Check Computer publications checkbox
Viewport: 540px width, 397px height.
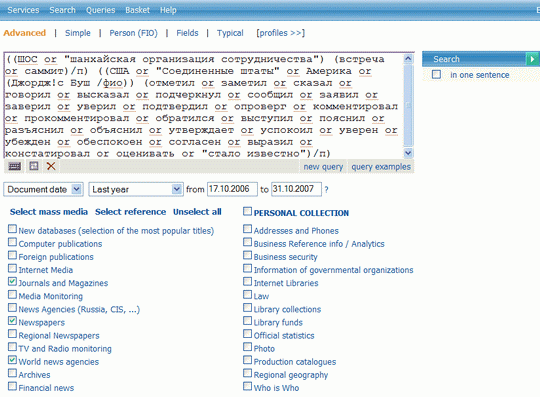click(12, 242)
